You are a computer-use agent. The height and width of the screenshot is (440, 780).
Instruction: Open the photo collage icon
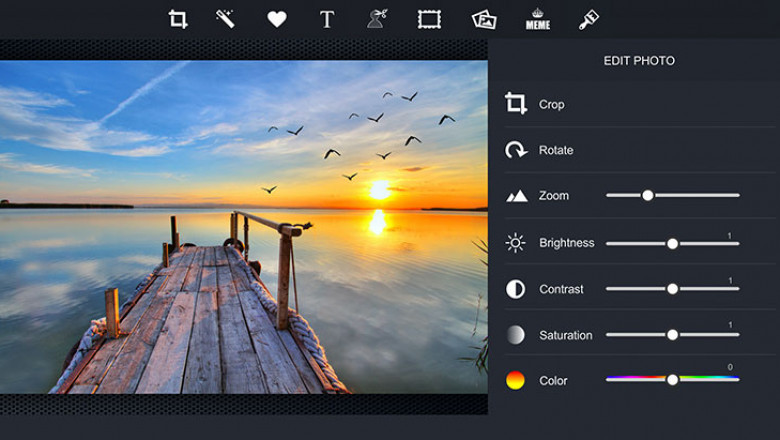click(484, 19)
